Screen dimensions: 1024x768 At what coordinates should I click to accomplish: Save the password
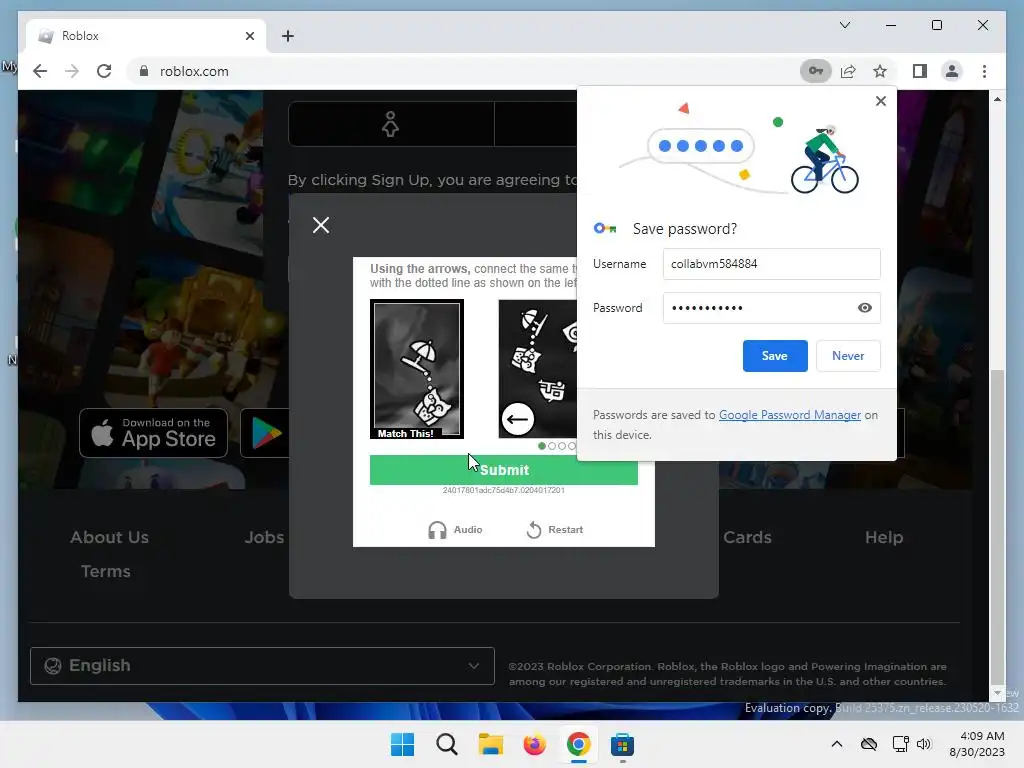[775, 356]
